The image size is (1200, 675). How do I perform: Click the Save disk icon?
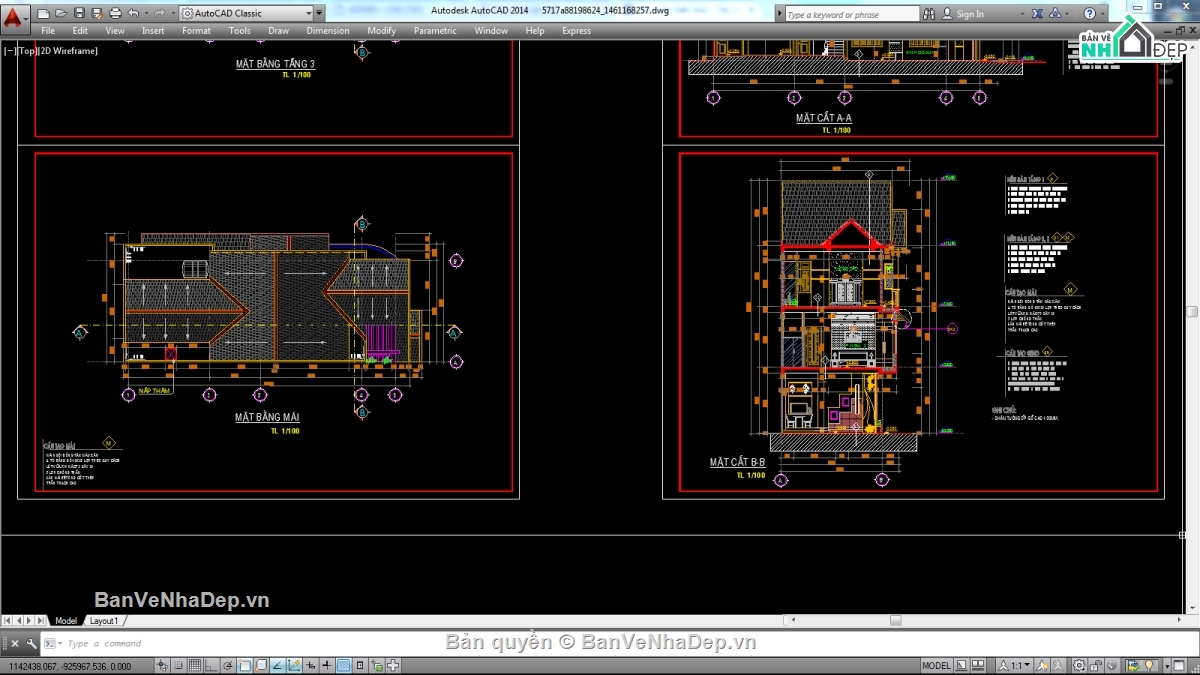click(x=79, y=13)
